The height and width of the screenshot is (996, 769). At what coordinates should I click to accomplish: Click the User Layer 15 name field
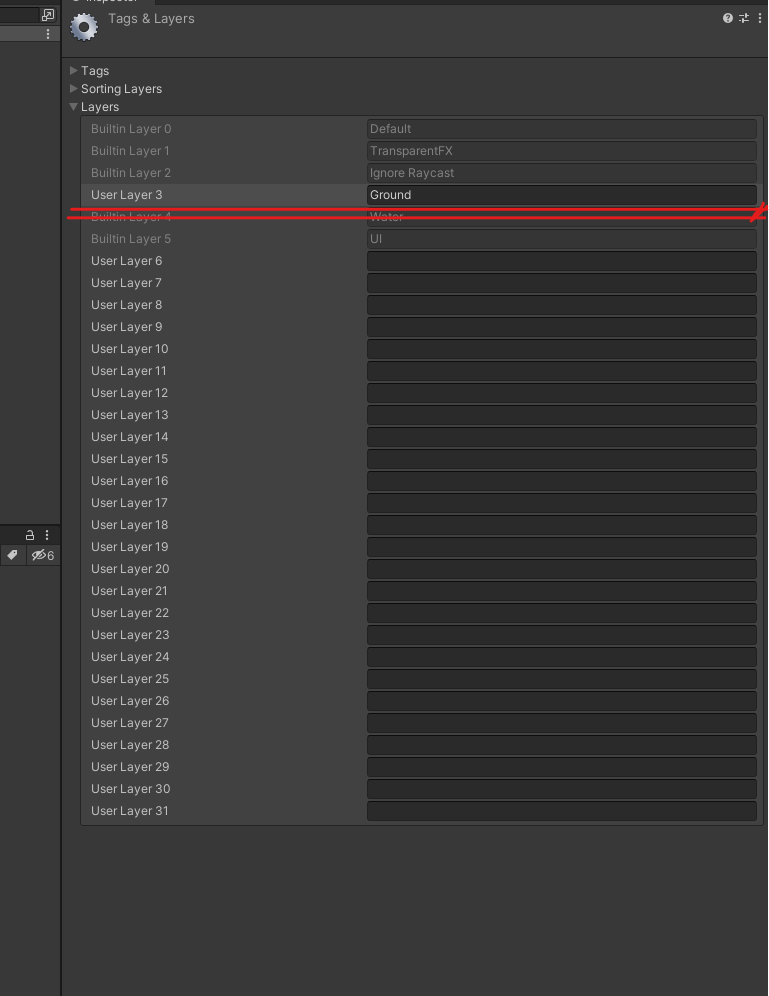pyautogui.click(x=561, y=459)
